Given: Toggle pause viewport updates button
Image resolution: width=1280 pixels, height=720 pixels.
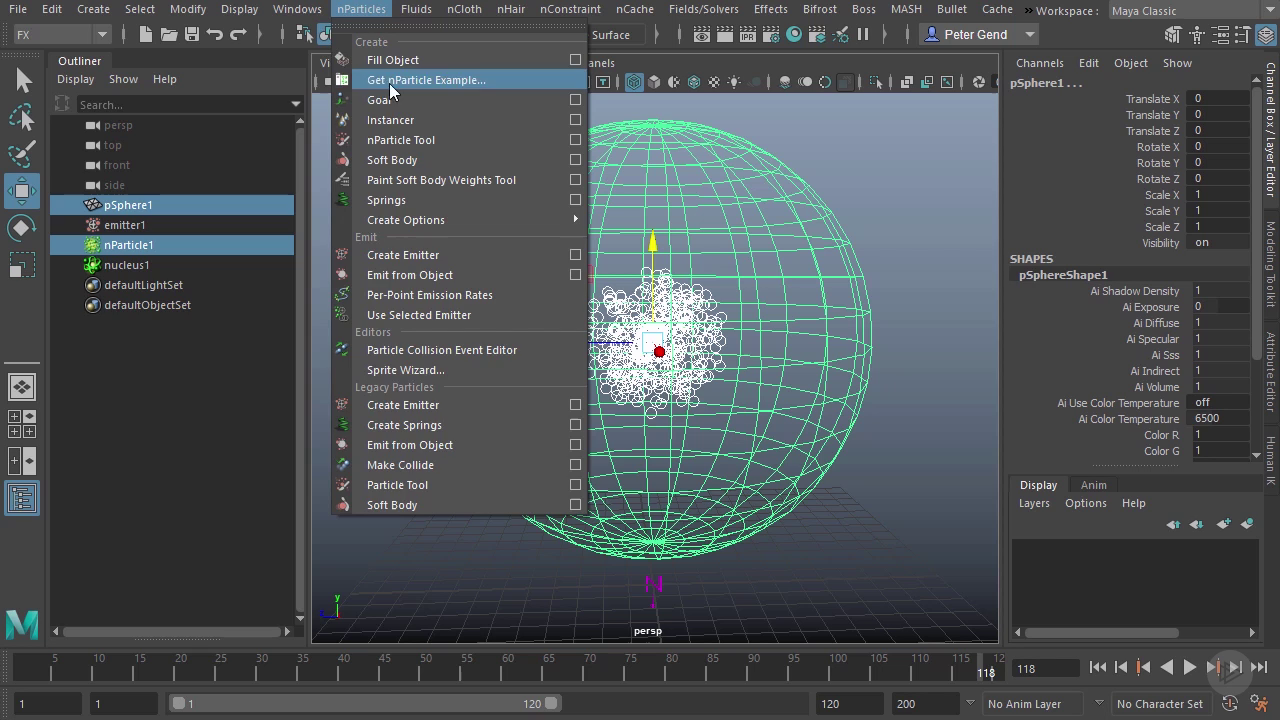Looking at the screenshot, I should coord(863,34).
